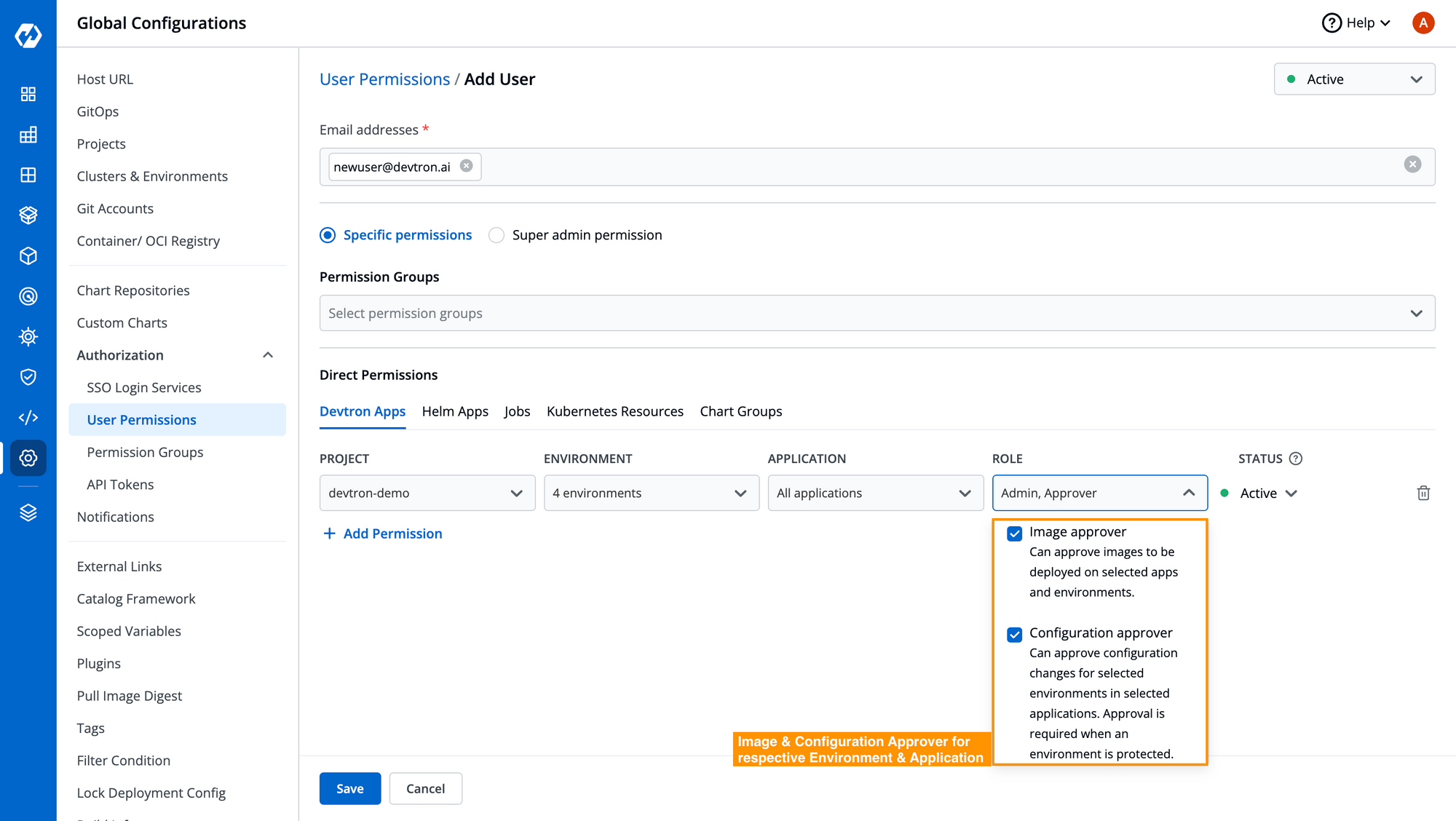The width and height of the screenshot is (1456, 821).
Task: Open Scoped Variables settings
Action: 129,631
